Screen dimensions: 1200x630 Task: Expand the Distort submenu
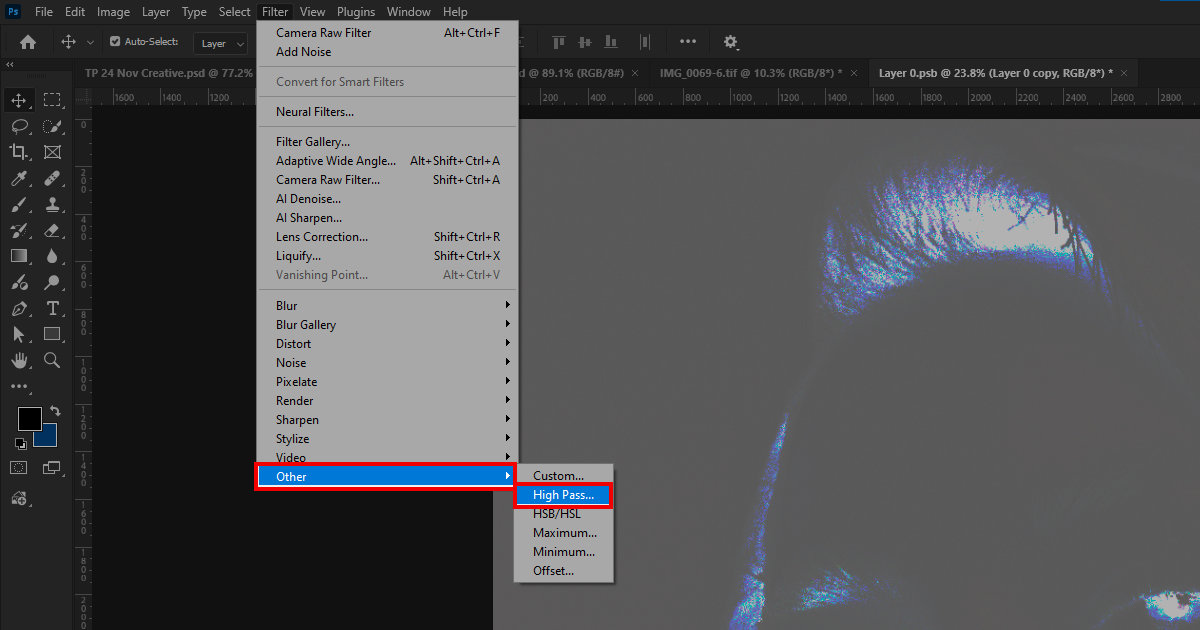[387, 344]
